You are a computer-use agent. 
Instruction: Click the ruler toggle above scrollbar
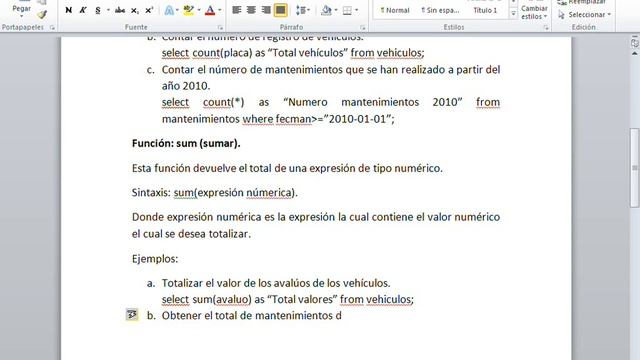635,42
